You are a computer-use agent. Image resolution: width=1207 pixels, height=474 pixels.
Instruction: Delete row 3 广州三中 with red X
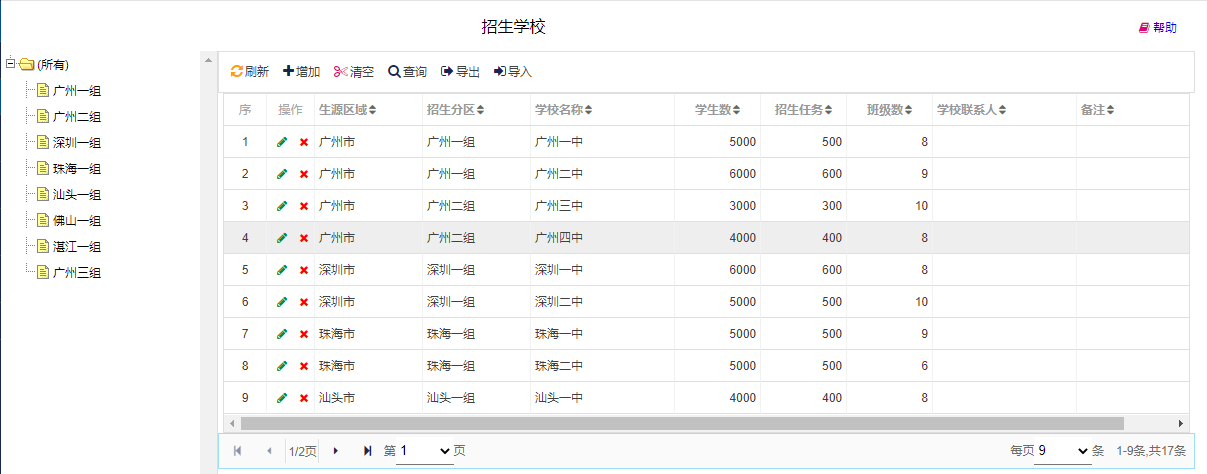click(304, 206)
